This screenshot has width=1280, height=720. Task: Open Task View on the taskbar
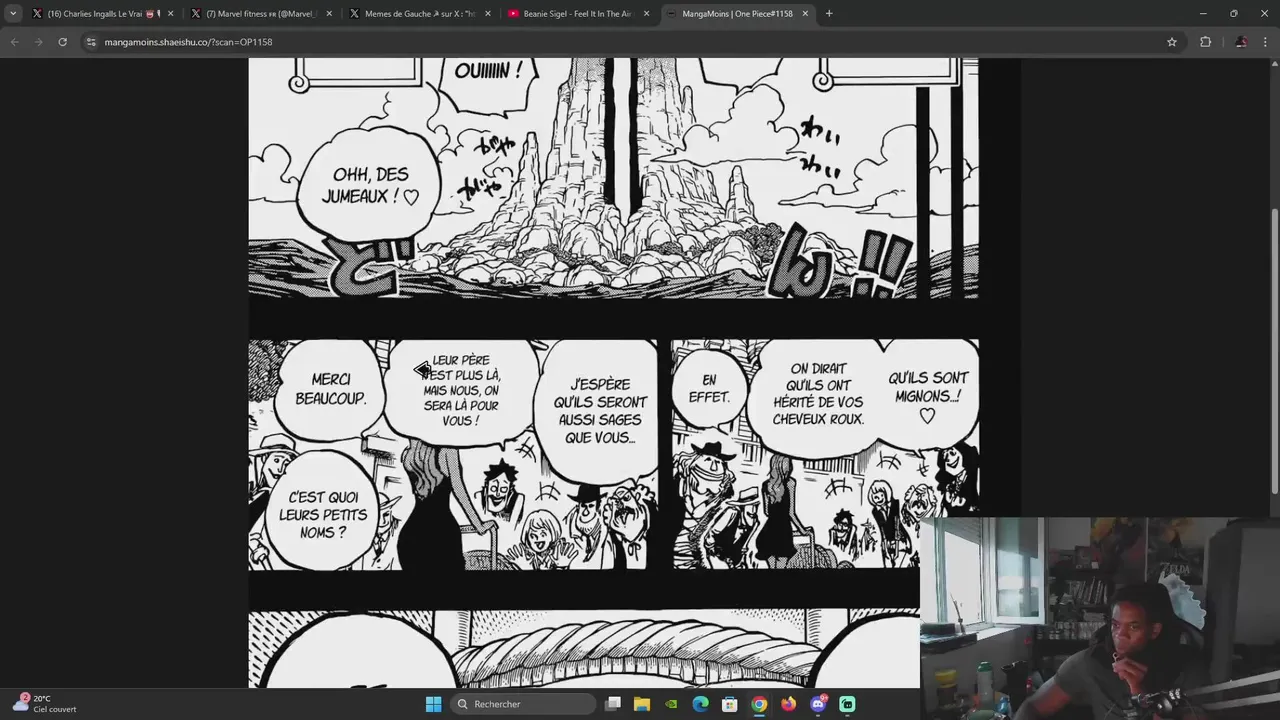click(x=613, y=704)
